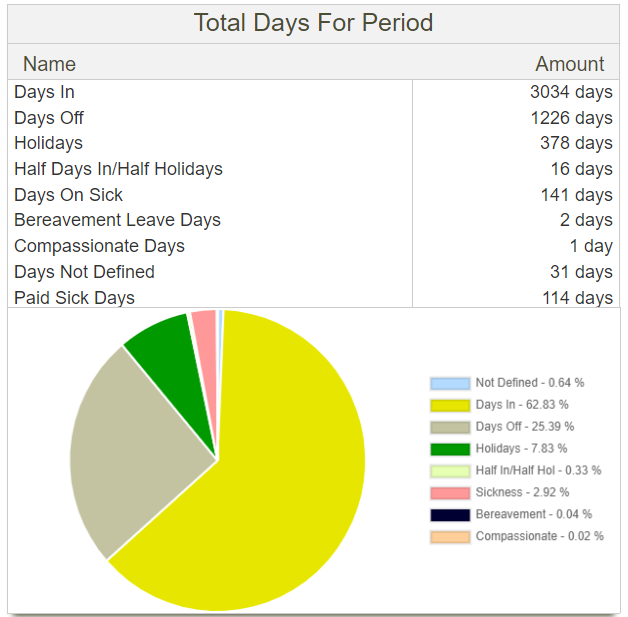Click the pink Sickness legend swatch

449,493
